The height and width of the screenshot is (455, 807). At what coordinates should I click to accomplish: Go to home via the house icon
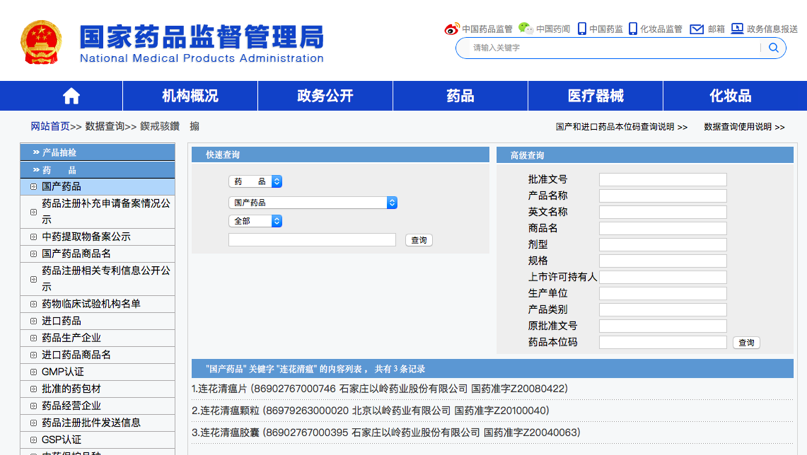71,96
